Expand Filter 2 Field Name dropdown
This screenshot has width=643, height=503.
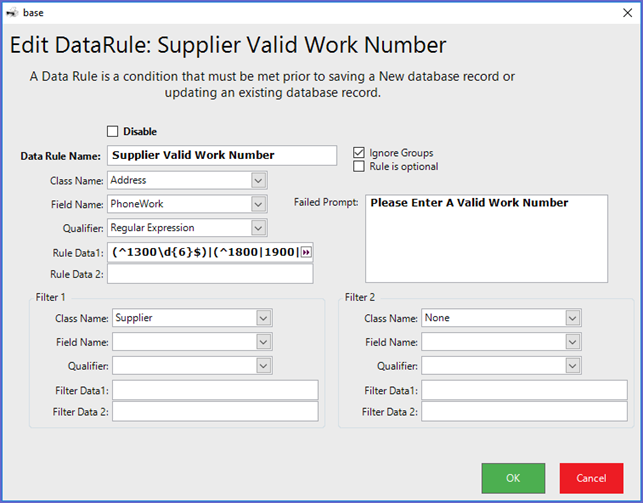click(x=572, y=342)
